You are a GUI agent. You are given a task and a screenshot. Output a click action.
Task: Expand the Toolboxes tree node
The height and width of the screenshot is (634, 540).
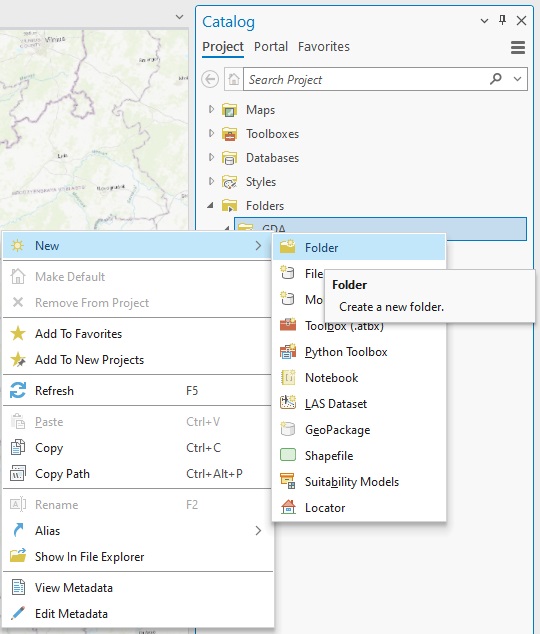(x=211, y=133)
